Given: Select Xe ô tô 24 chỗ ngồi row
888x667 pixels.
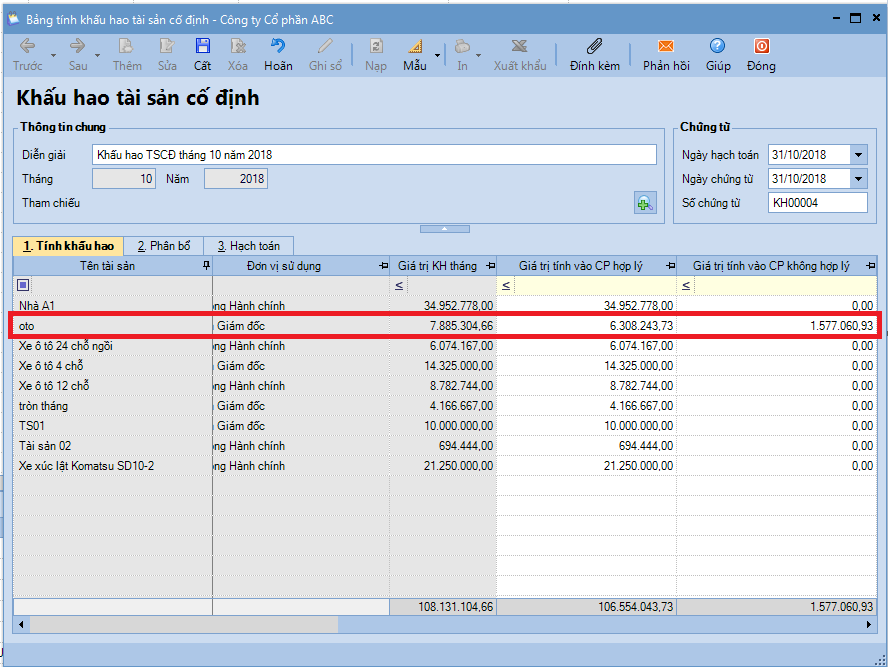Looking at the screenshot, I should pyautogui.click(x=445, y=346).
